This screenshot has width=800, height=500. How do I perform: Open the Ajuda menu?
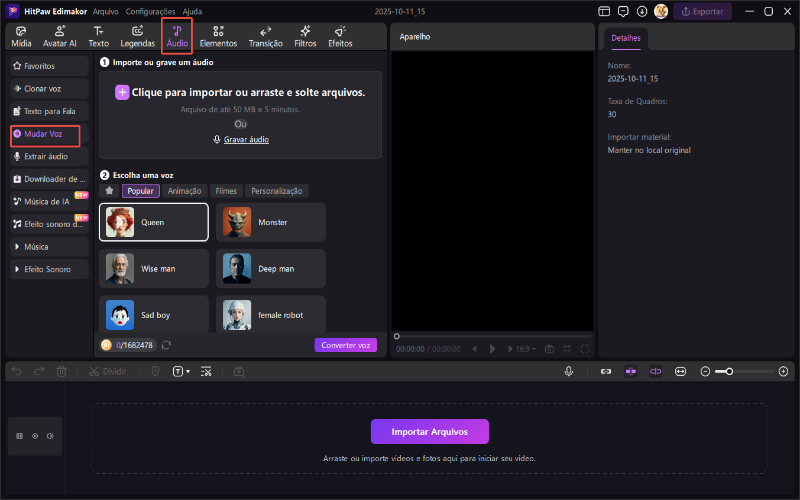tap(192, 11)
